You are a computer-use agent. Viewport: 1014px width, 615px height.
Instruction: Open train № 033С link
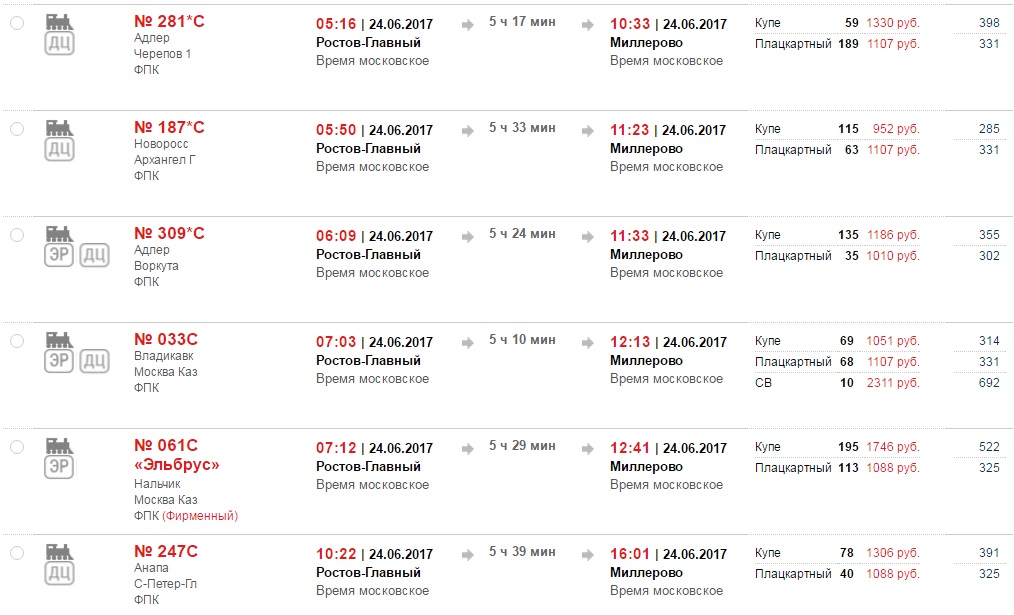[x=166, y=340]
